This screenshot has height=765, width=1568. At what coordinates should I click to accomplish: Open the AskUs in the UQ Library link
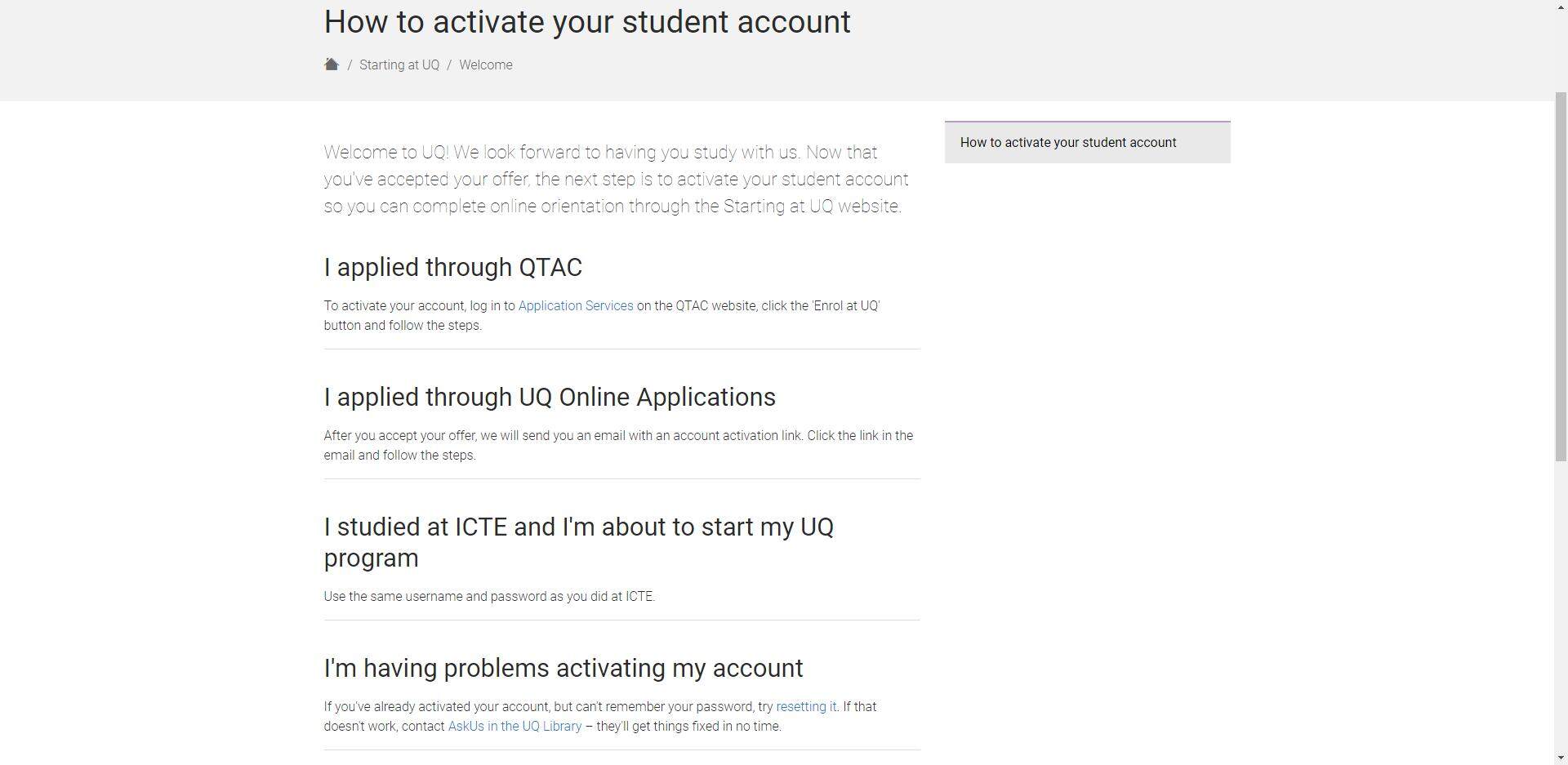pyautogui.click(x=514, y=727)
